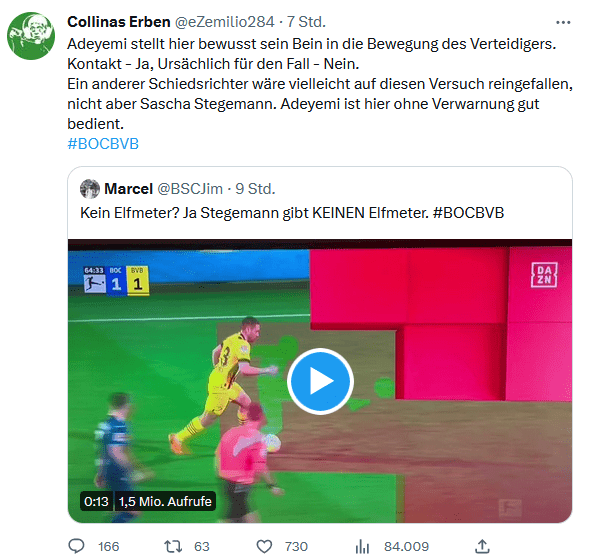Like the tweet with the heart icon
This screenshot has height=558, width=589.
click(x=264, y=546)
